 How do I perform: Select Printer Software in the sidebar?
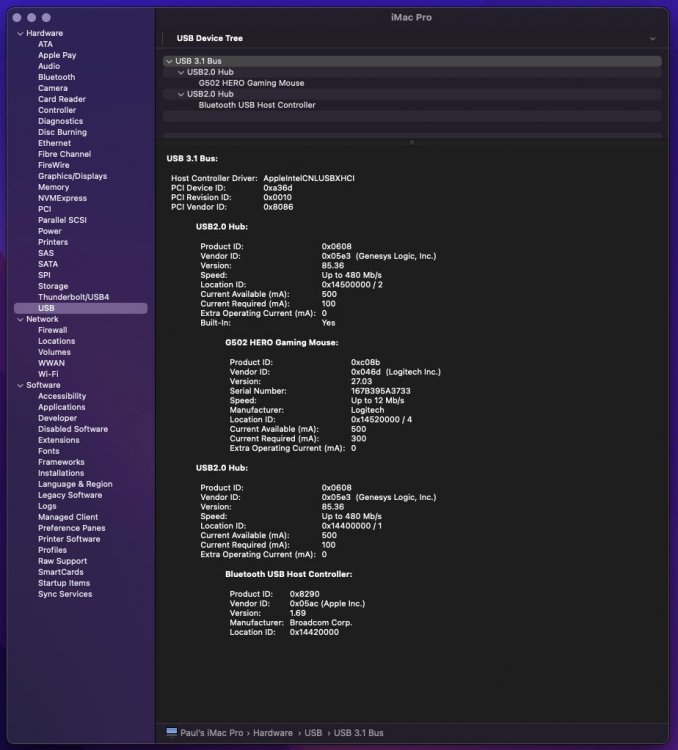point(69,540)
